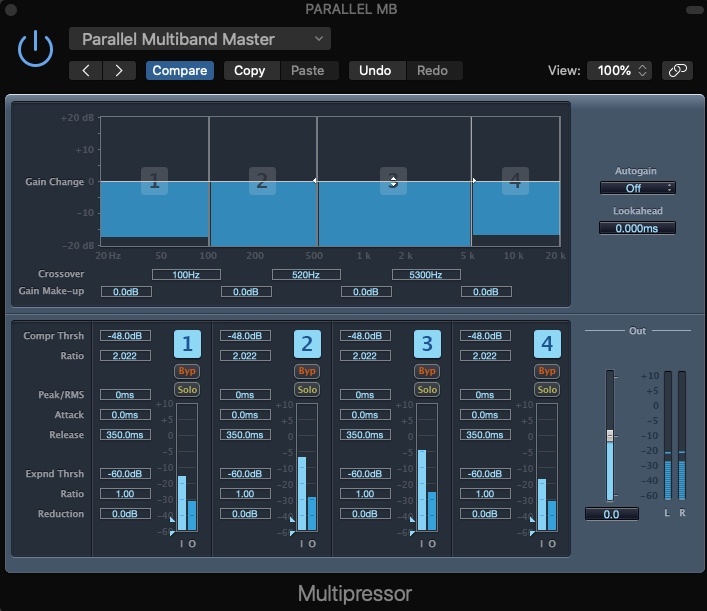Click band 4 Gain Make-up field

click(486, 292)
